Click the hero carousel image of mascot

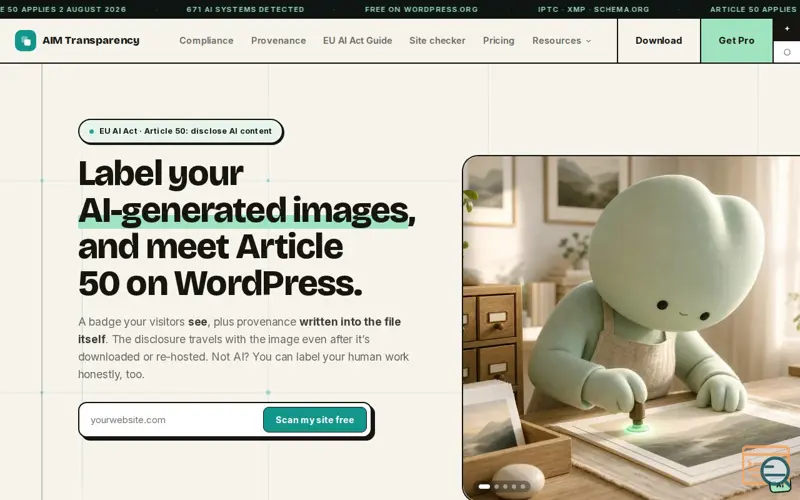pos(631,328)
